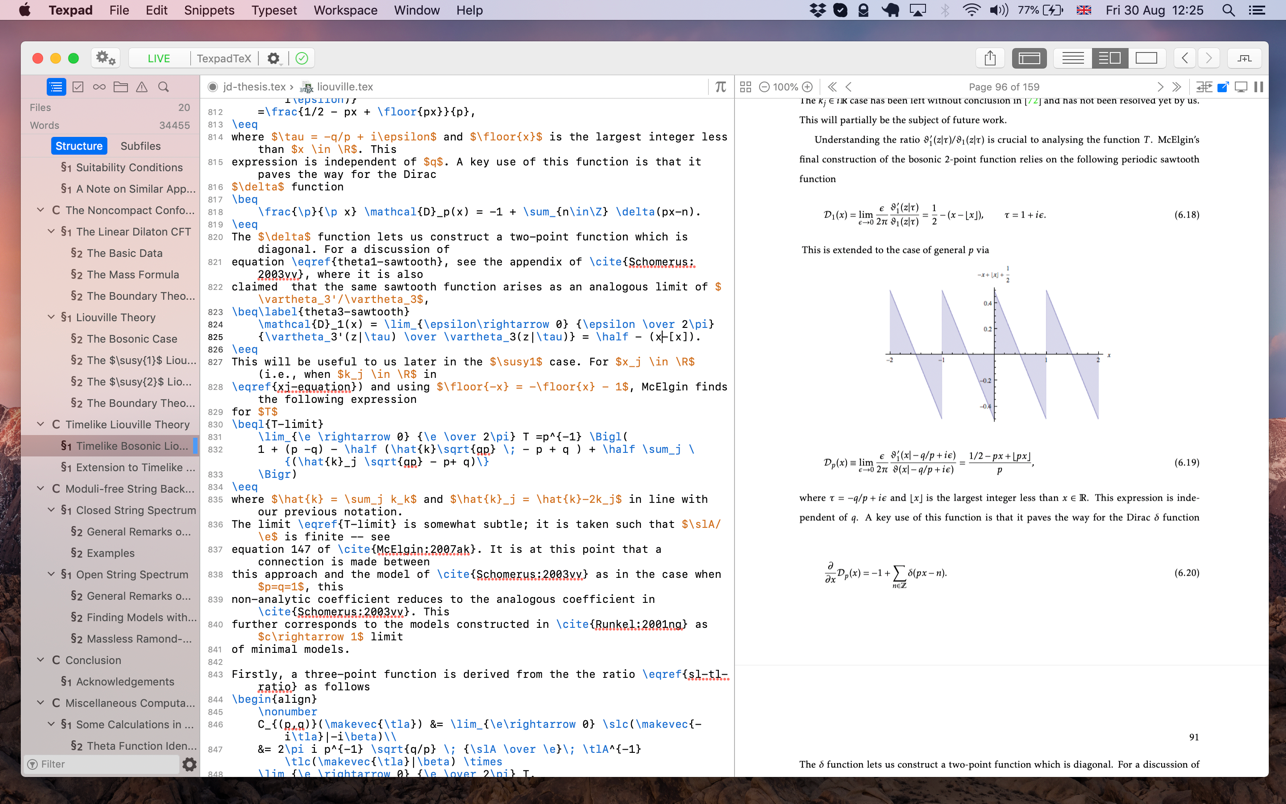Click the pi symbol button in editor
Image resolution: width=1286 pixels, height=804 pixels.
(720, 87)
